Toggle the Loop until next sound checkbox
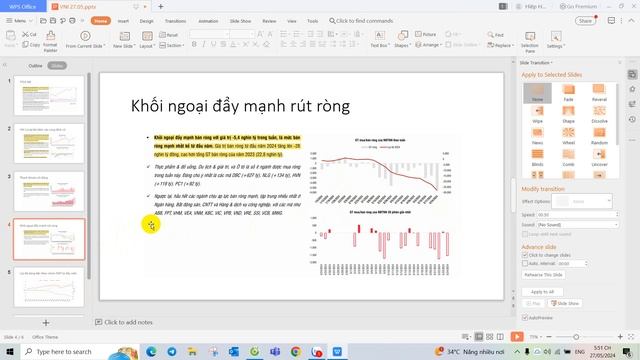 (525, 234)
